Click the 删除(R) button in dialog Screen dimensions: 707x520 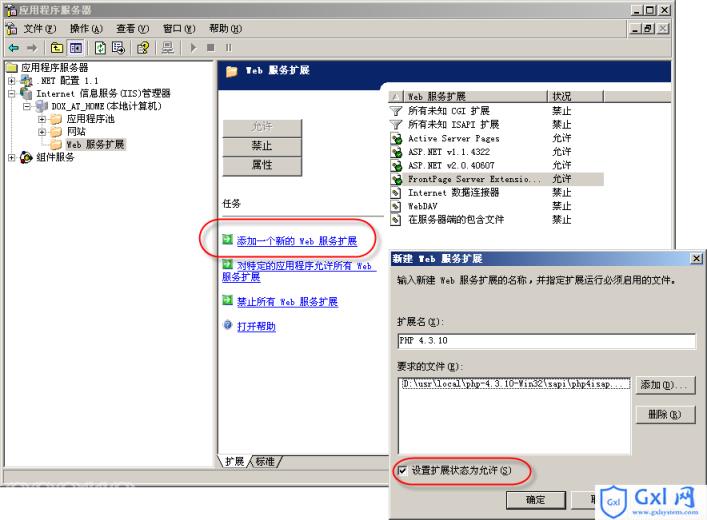coord(665,414)
